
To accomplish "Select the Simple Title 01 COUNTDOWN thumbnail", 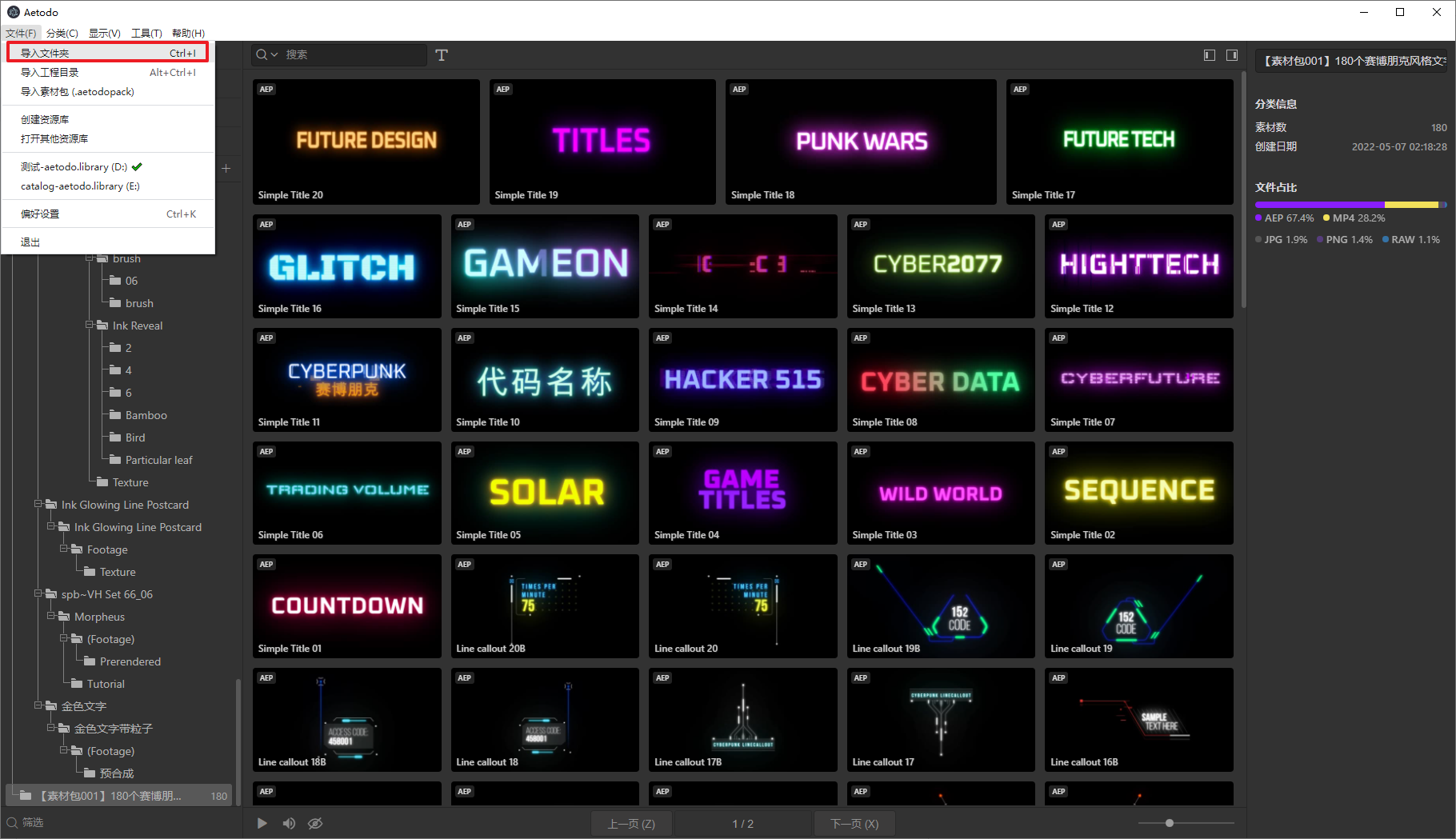I will click(x=347, y=606).
